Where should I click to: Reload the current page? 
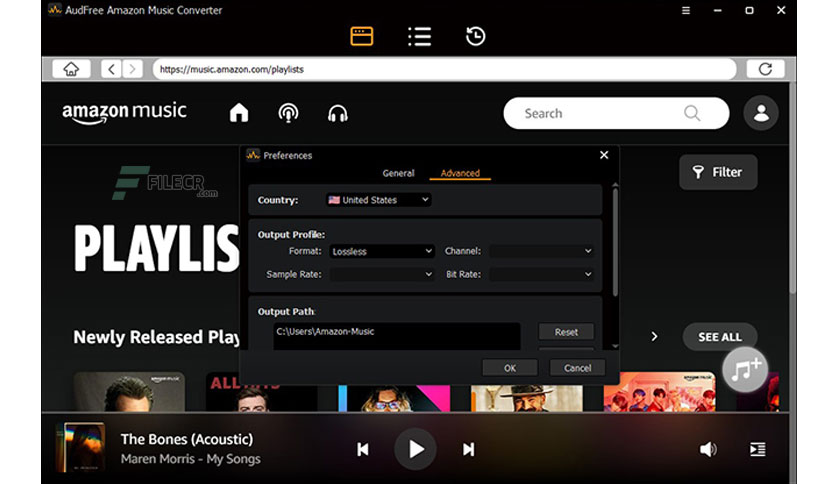point(765,69)
